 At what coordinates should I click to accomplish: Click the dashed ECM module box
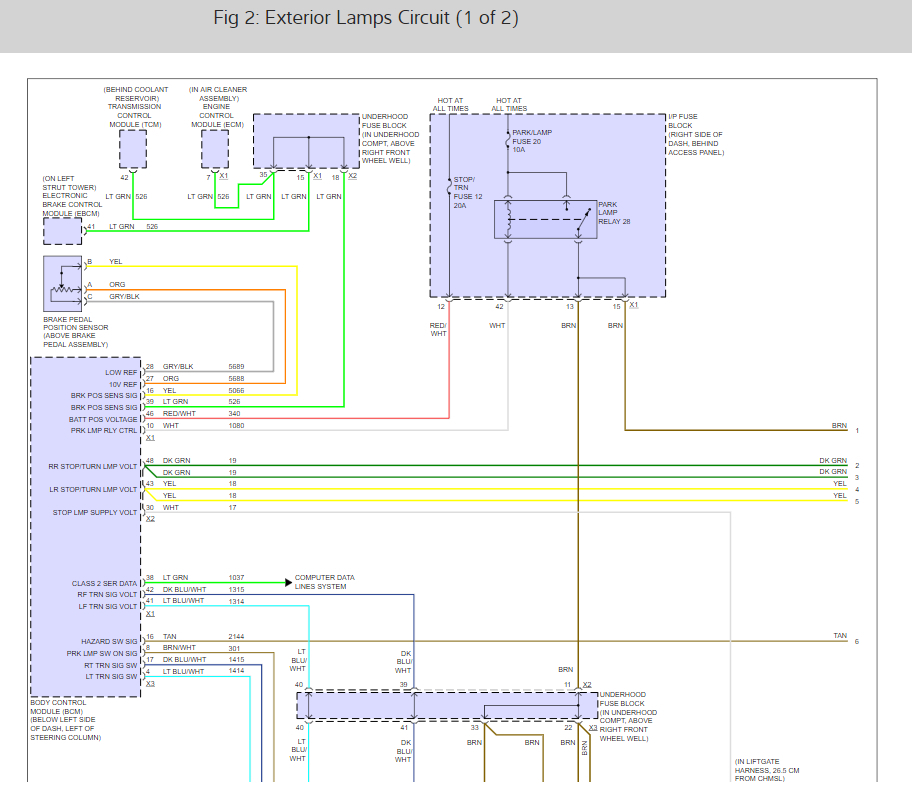[215, 149]
